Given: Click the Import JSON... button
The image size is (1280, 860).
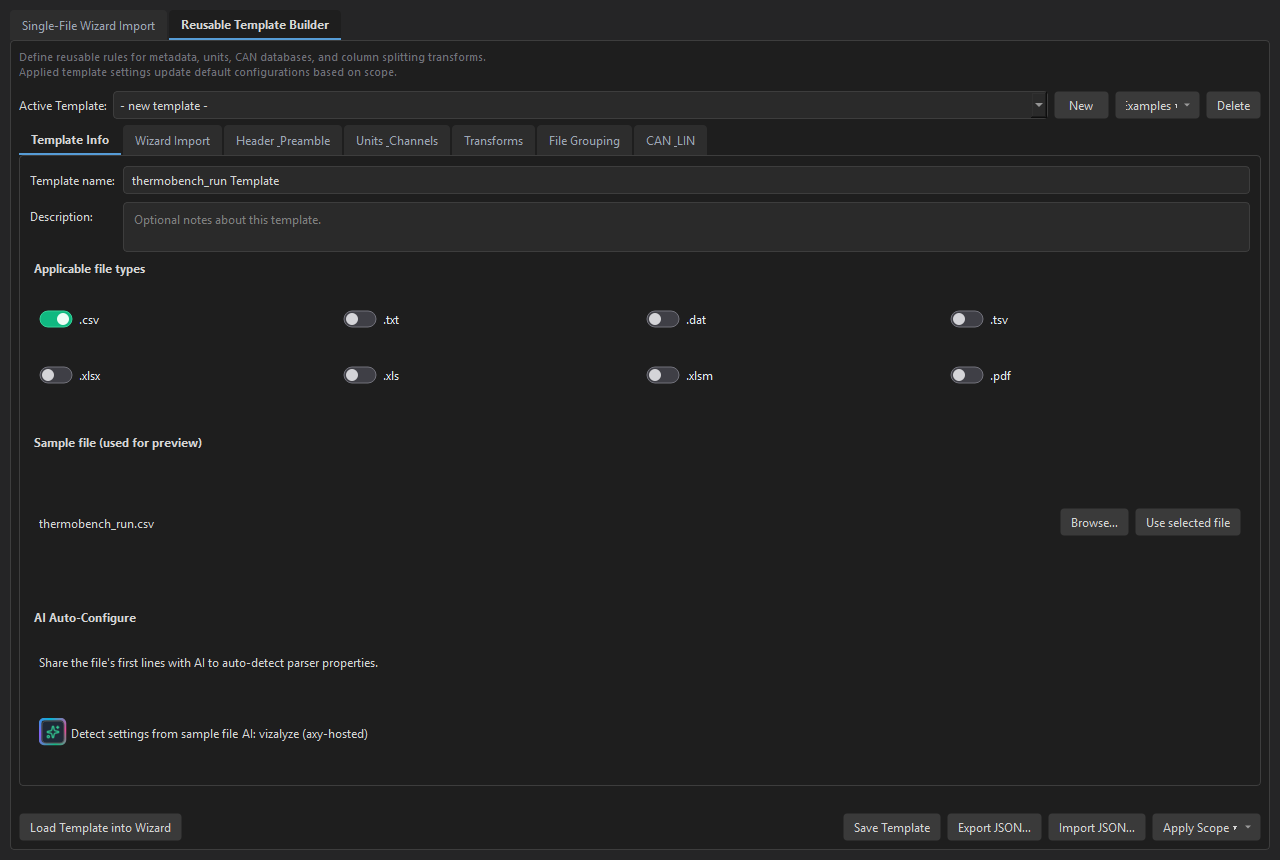Looking at the screenshot, I should (x=1097, y=827).
